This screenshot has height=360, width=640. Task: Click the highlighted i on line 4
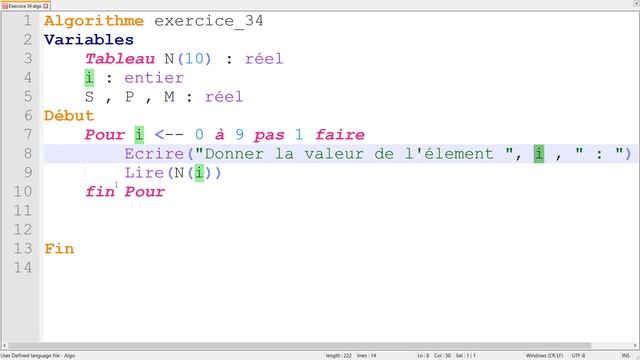pos(89,78)
